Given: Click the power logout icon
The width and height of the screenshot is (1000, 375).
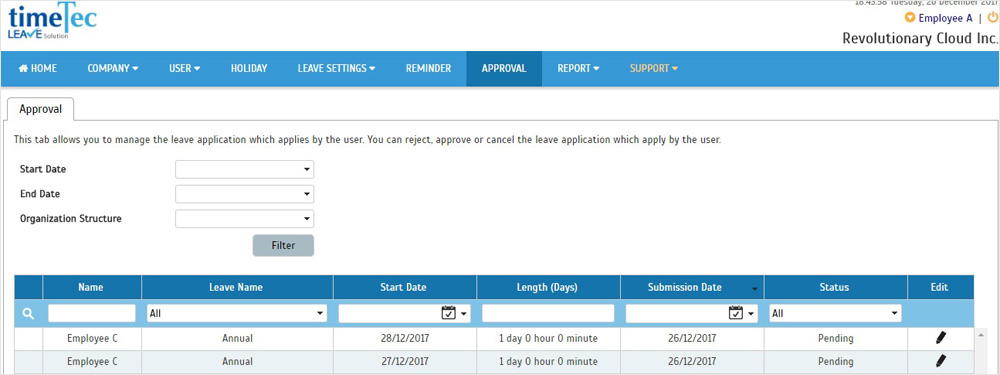Looking at the screenshot, I should (x=993, y=17).
